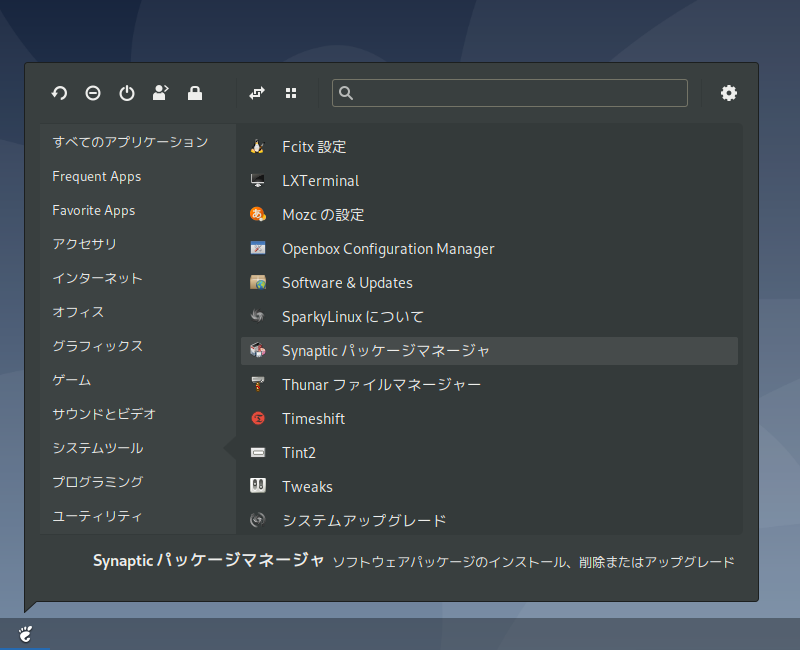Open the ゲーム category
This screenshot has width=800, height=650.
(71, 380)
